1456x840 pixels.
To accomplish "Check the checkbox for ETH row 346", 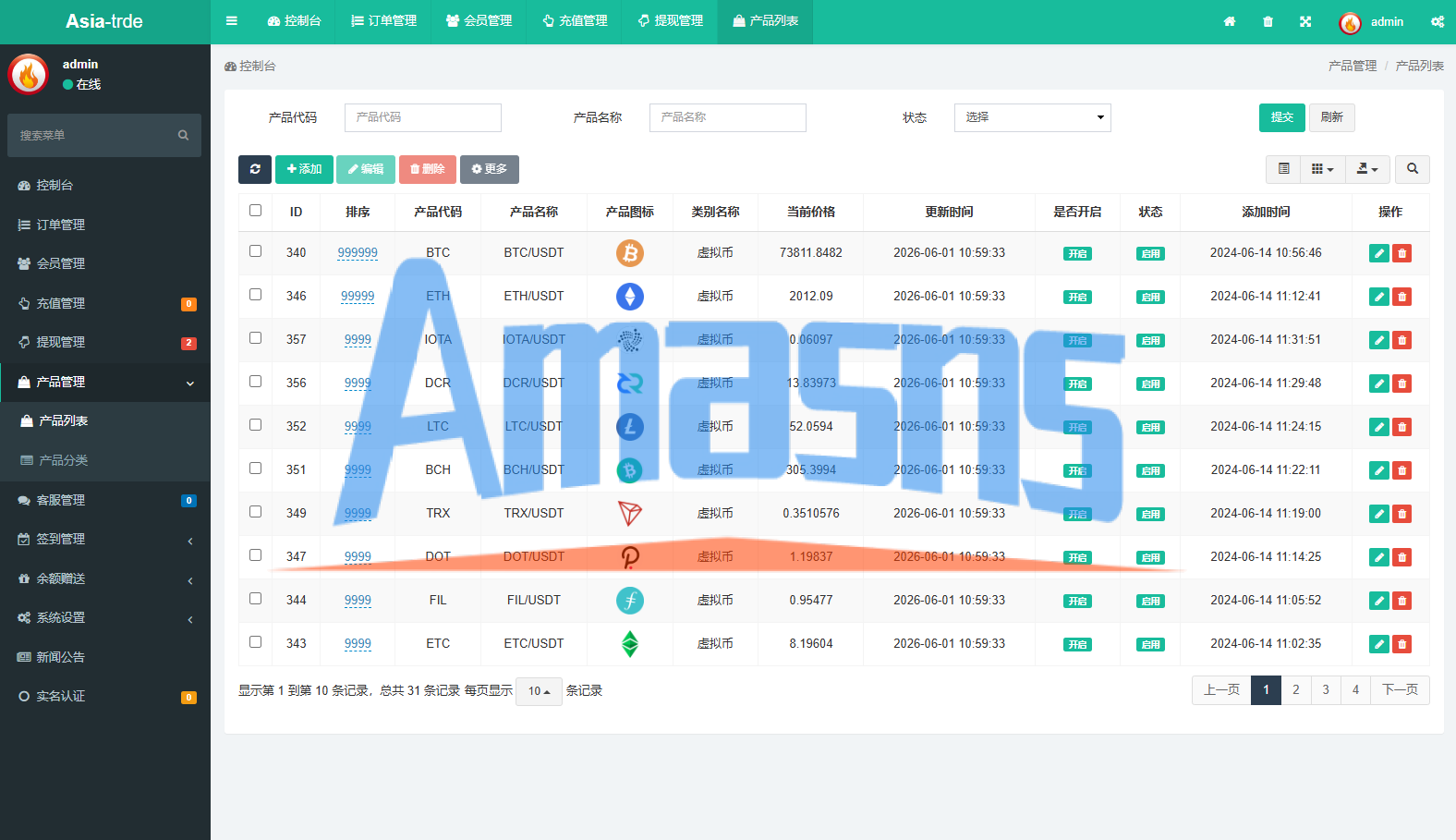I will [x=256, y=295].
